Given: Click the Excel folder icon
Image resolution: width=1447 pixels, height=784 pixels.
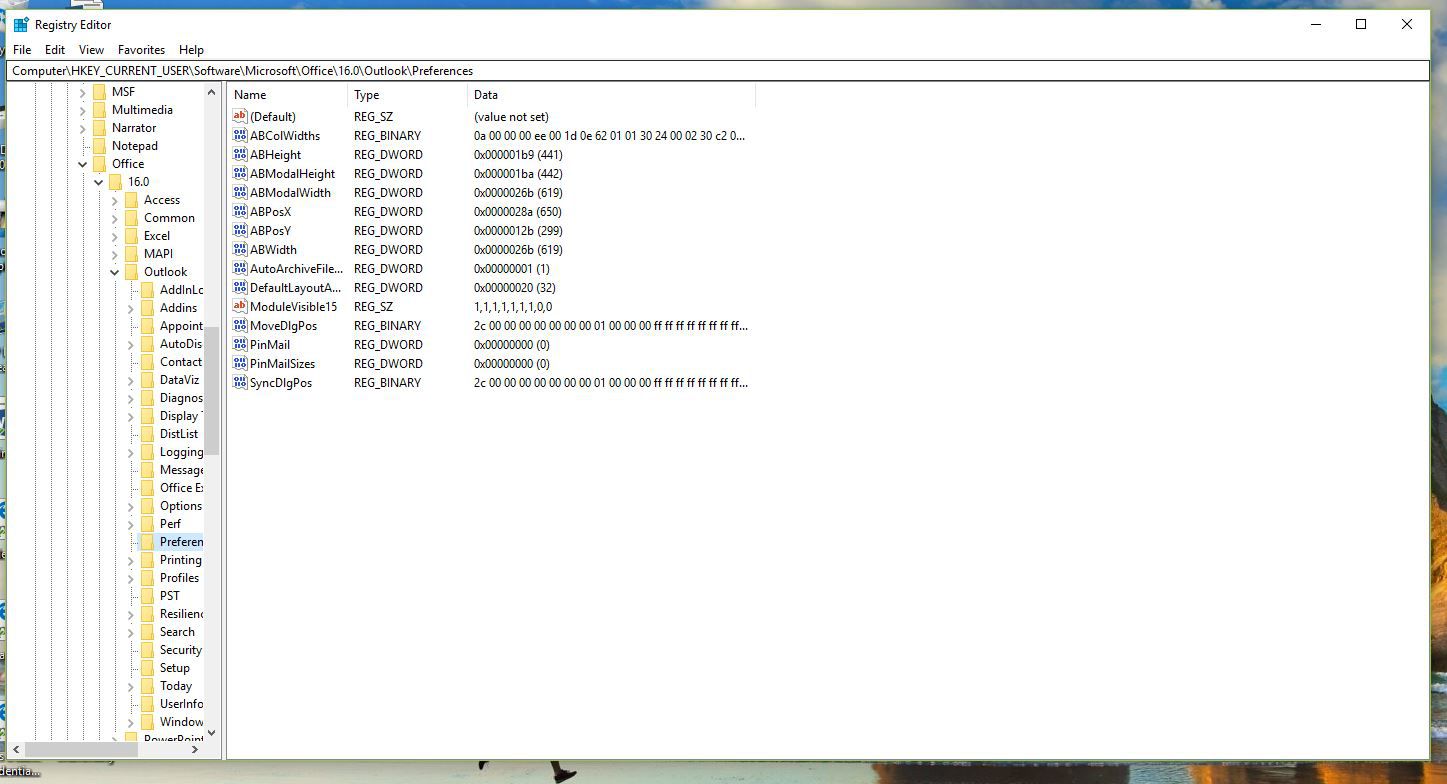Looking at the screenshot, I should pos(131,236).
